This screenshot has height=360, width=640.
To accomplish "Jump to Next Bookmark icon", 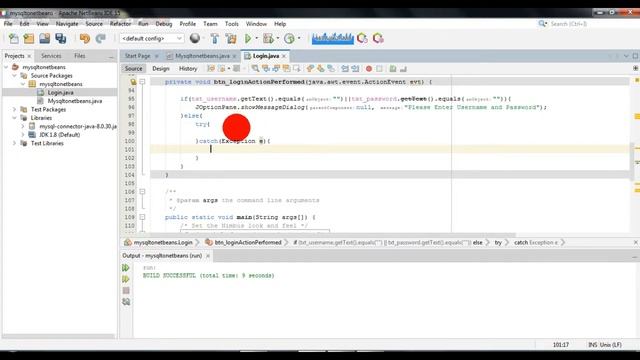I will (x=320, y=69).
